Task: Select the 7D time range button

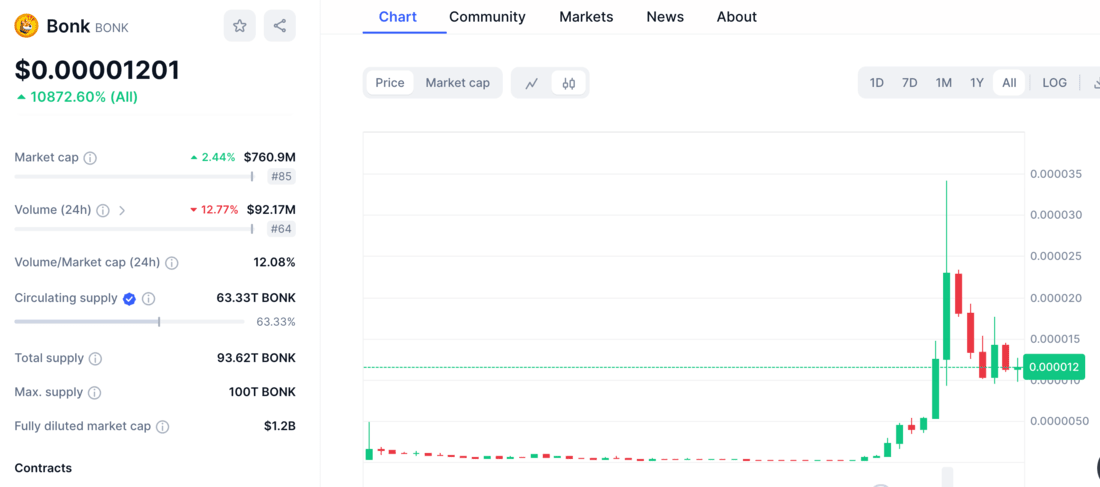Action: click(x=909, y=83)
